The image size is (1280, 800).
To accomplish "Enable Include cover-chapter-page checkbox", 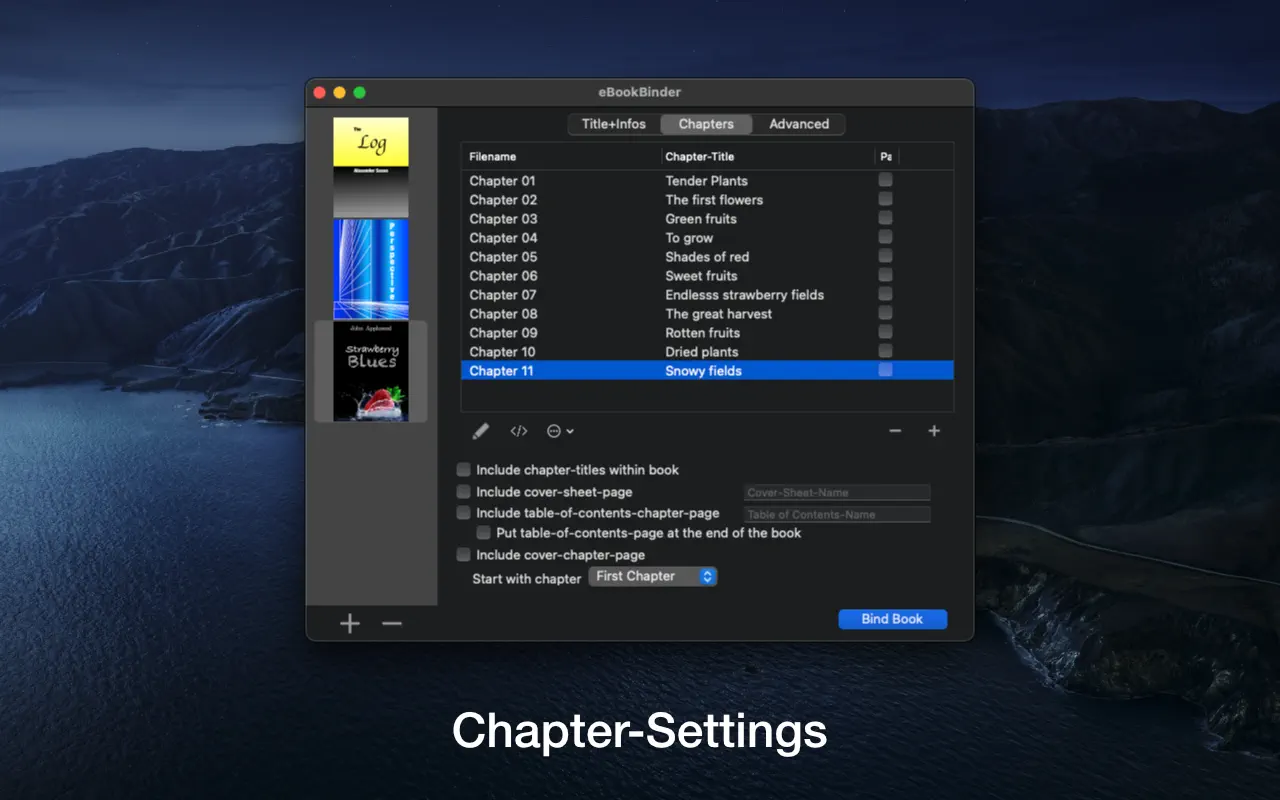I will point(464,555).
